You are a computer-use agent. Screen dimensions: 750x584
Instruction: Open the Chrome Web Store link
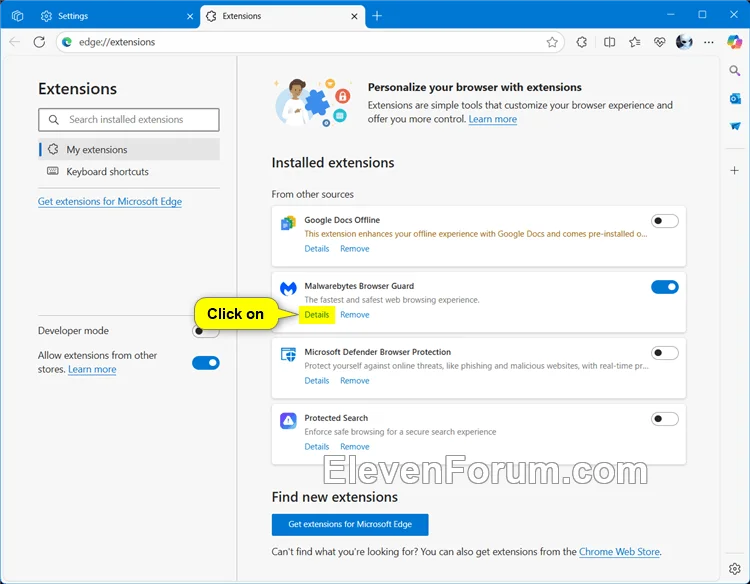pos(619,551)
